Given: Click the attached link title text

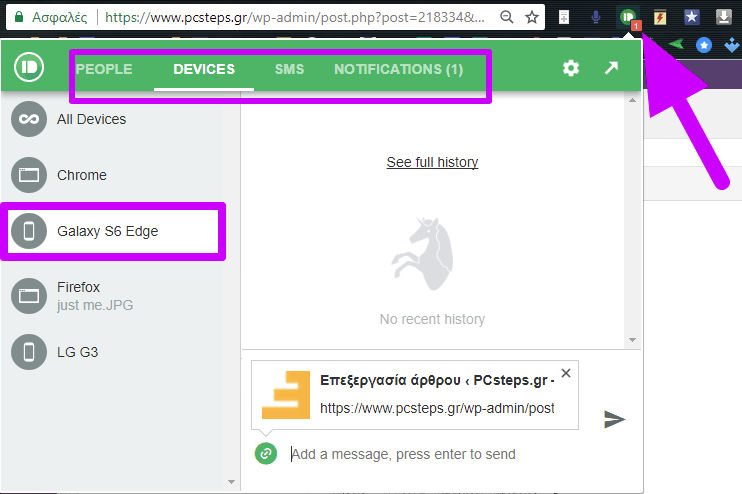Looking at the screenshot, I should (x=437, y=380).
